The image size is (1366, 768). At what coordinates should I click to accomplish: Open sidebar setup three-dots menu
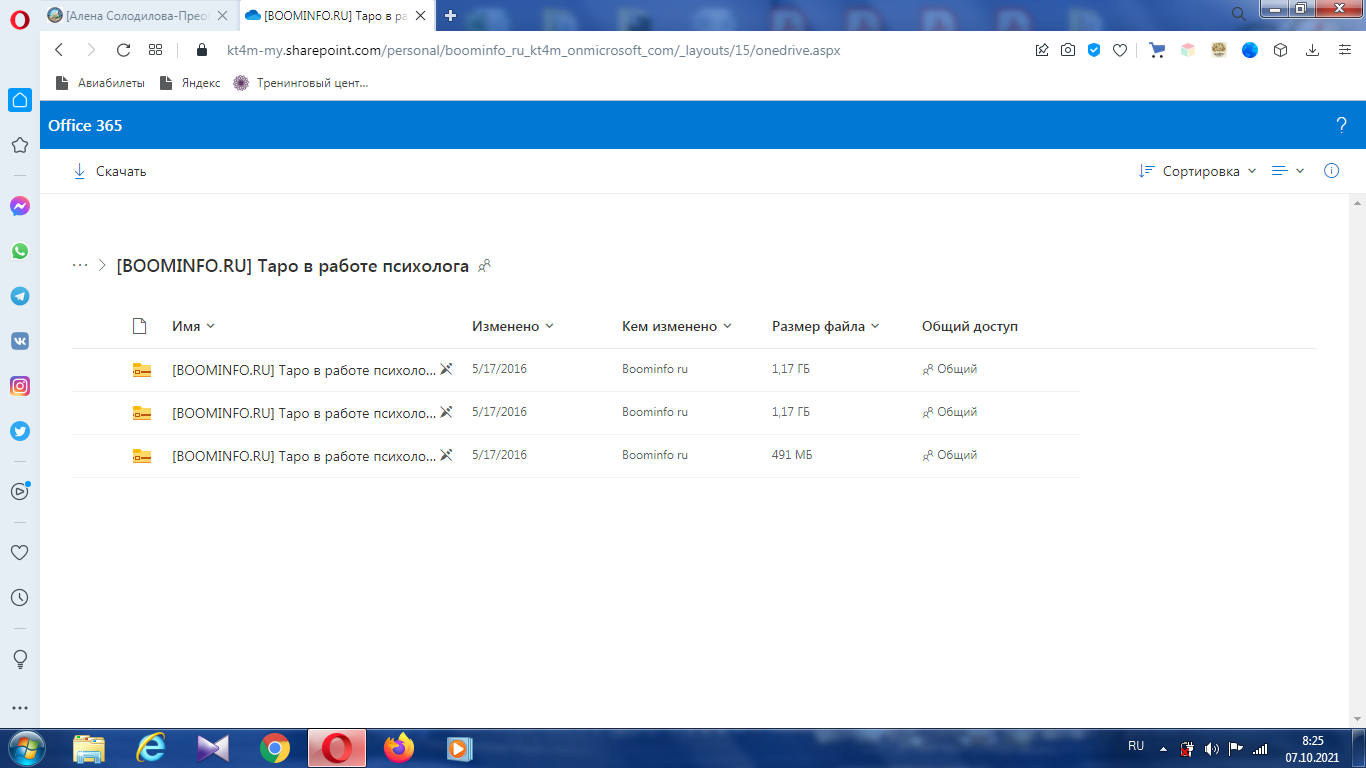(x=19, y=709)
